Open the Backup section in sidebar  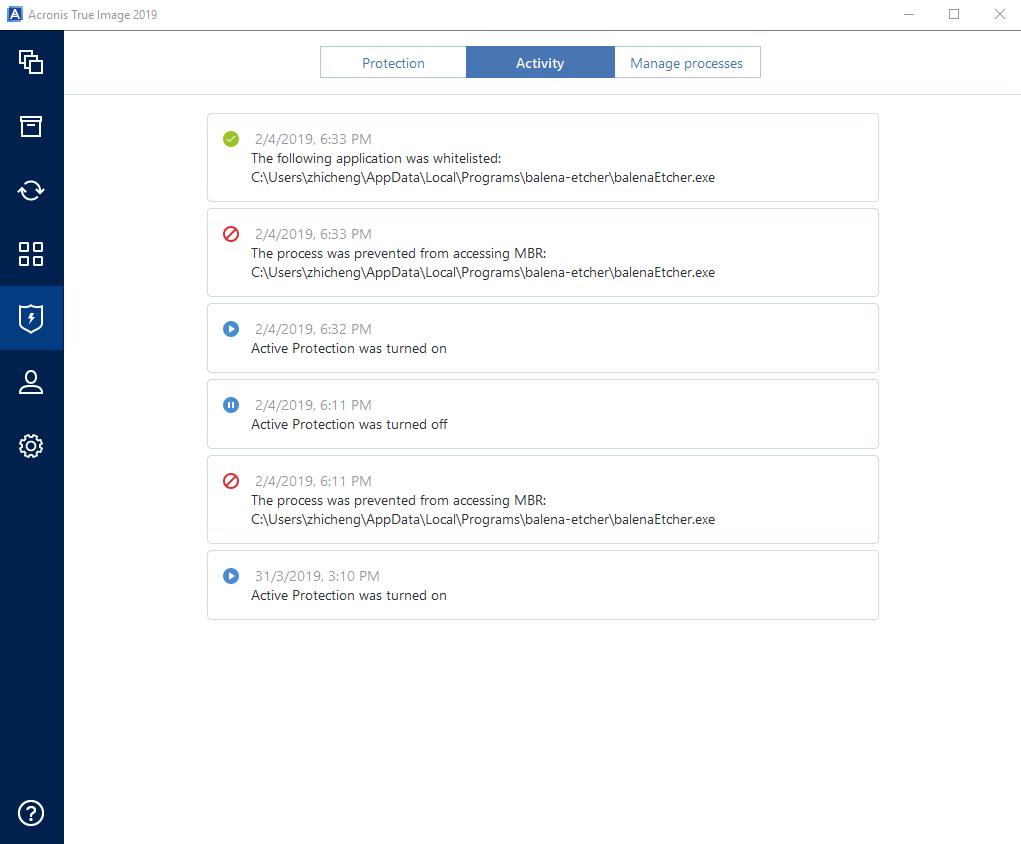(31, 63)
